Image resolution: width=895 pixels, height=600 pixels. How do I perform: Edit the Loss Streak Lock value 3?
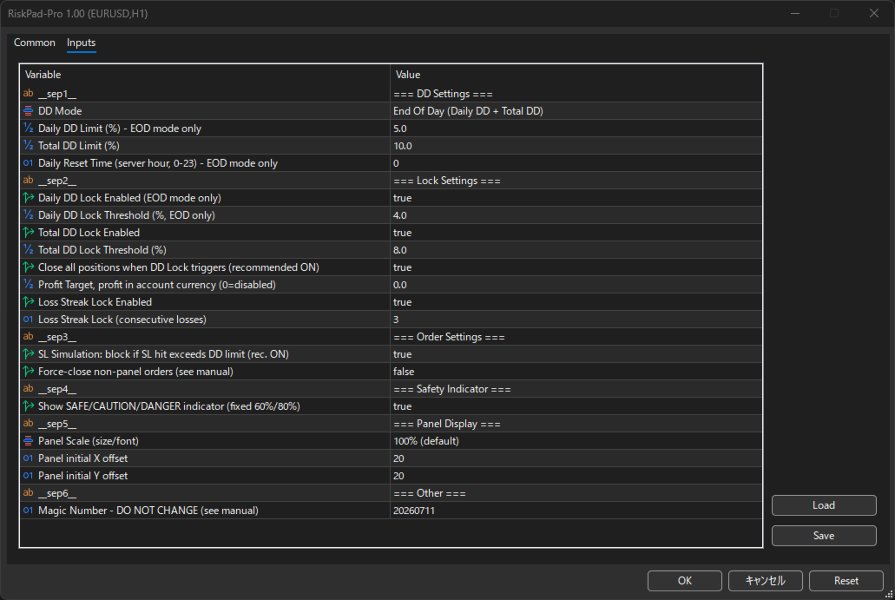click(x=576, y=319)
